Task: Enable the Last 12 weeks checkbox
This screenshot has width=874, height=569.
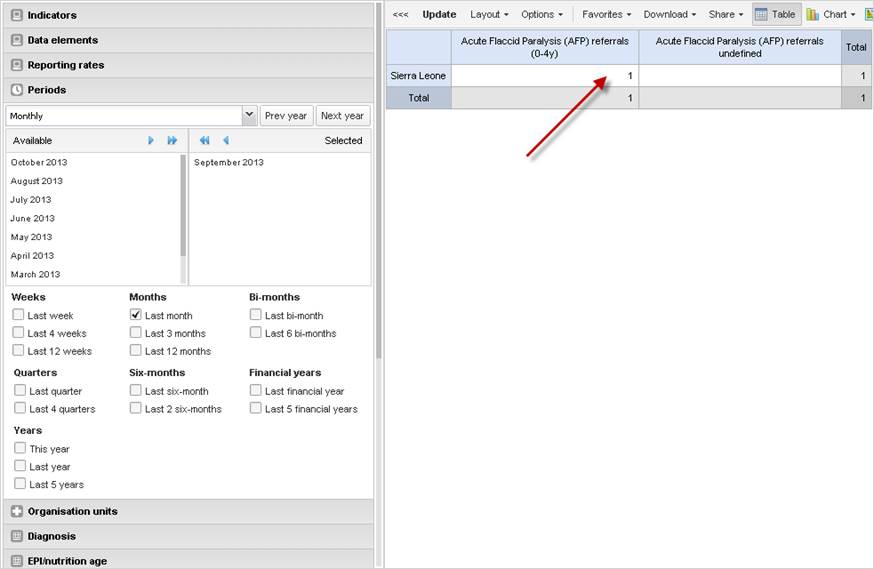Action: point(19,351)
